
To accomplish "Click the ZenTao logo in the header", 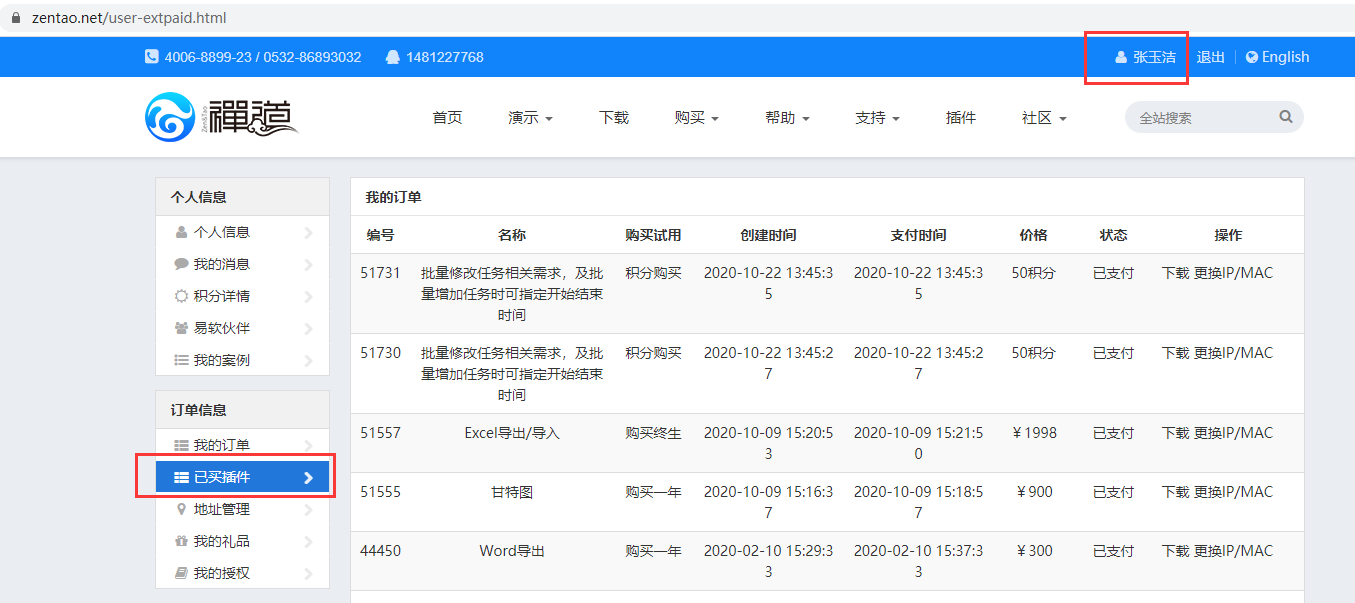I will tap(221, 117).
